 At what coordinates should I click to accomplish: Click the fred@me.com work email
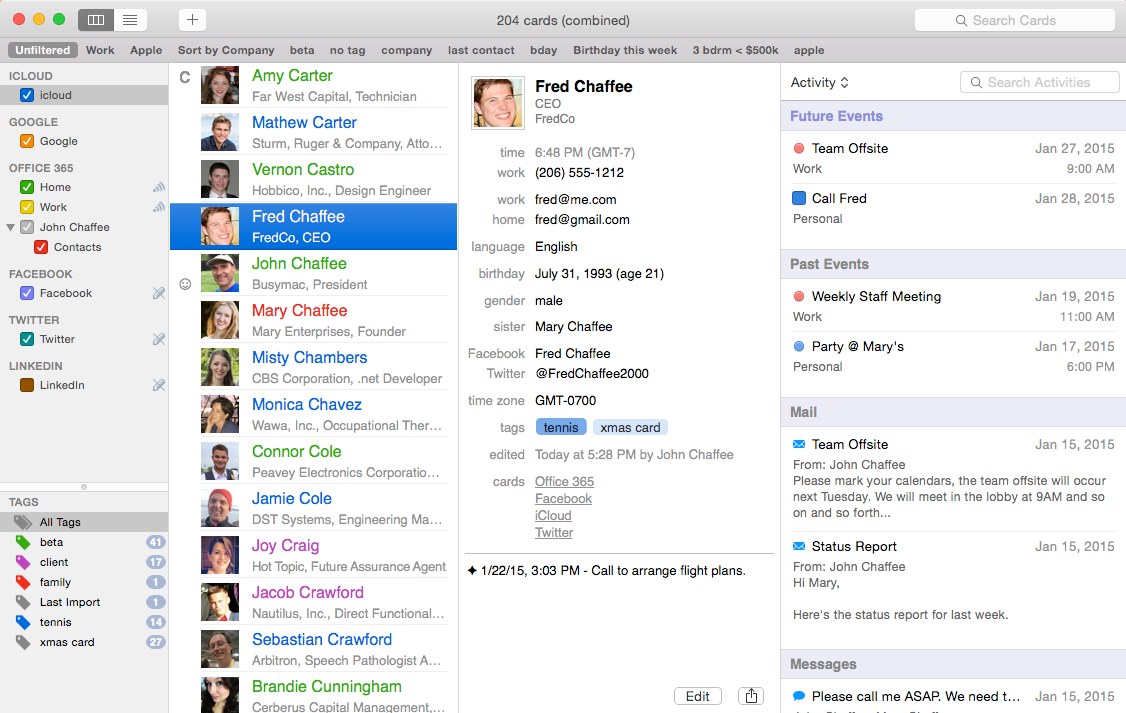click(575, 200)
